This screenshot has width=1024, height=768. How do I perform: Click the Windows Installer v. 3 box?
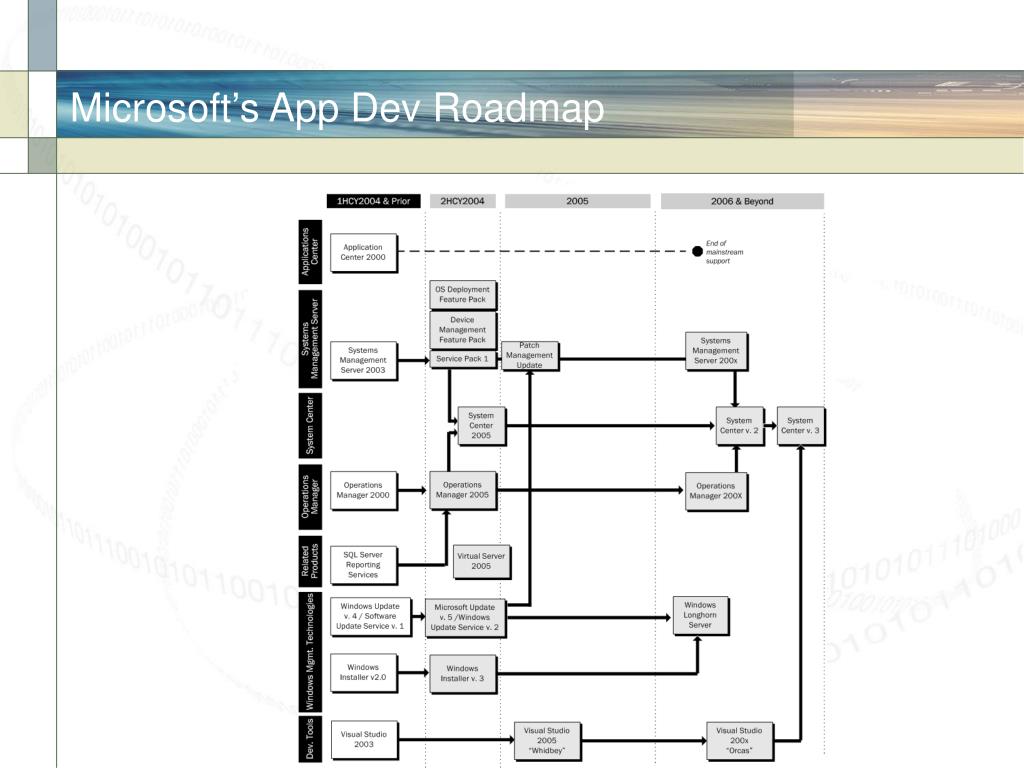point(462,674)
